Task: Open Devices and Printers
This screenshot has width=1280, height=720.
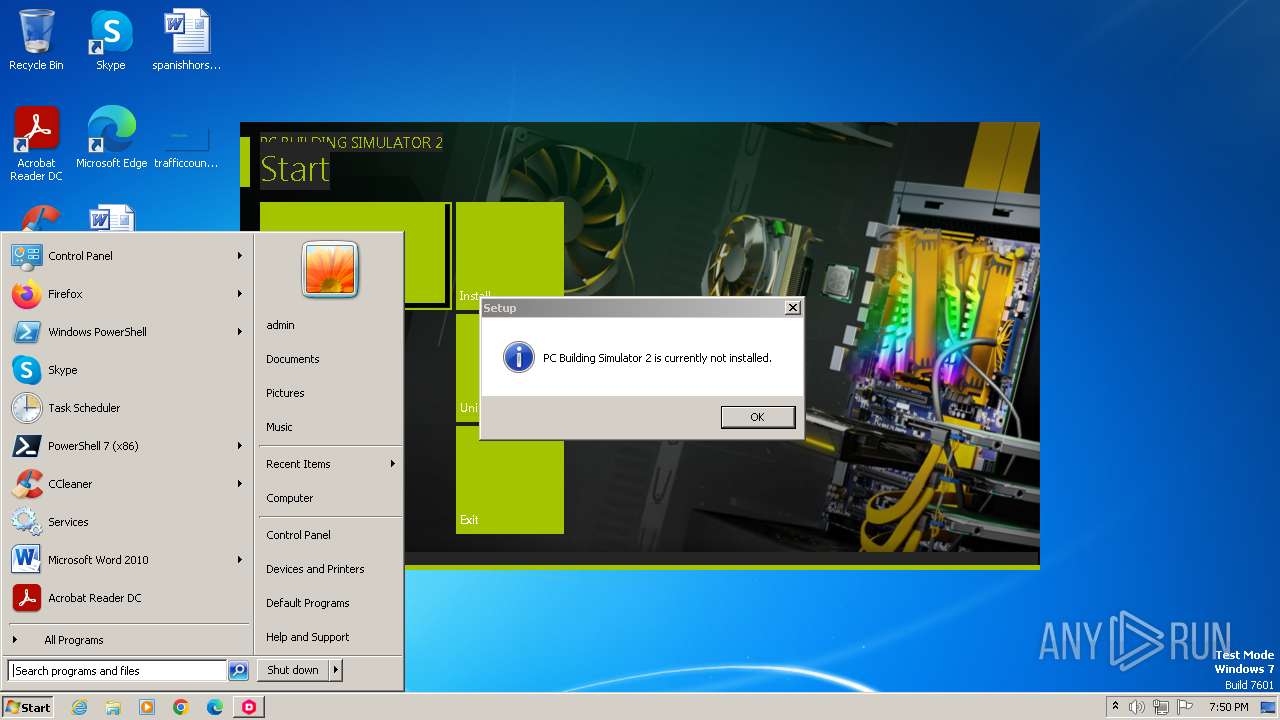Action: pyautogui.click(x=330, y=569)
